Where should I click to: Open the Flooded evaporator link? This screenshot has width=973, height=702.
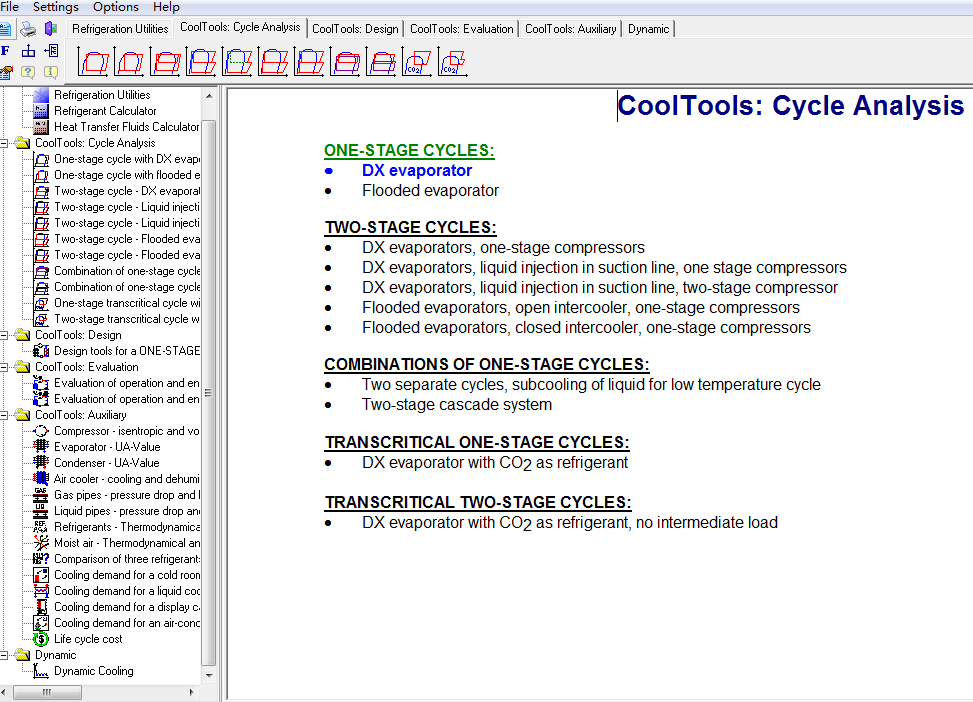click(431, 191)
